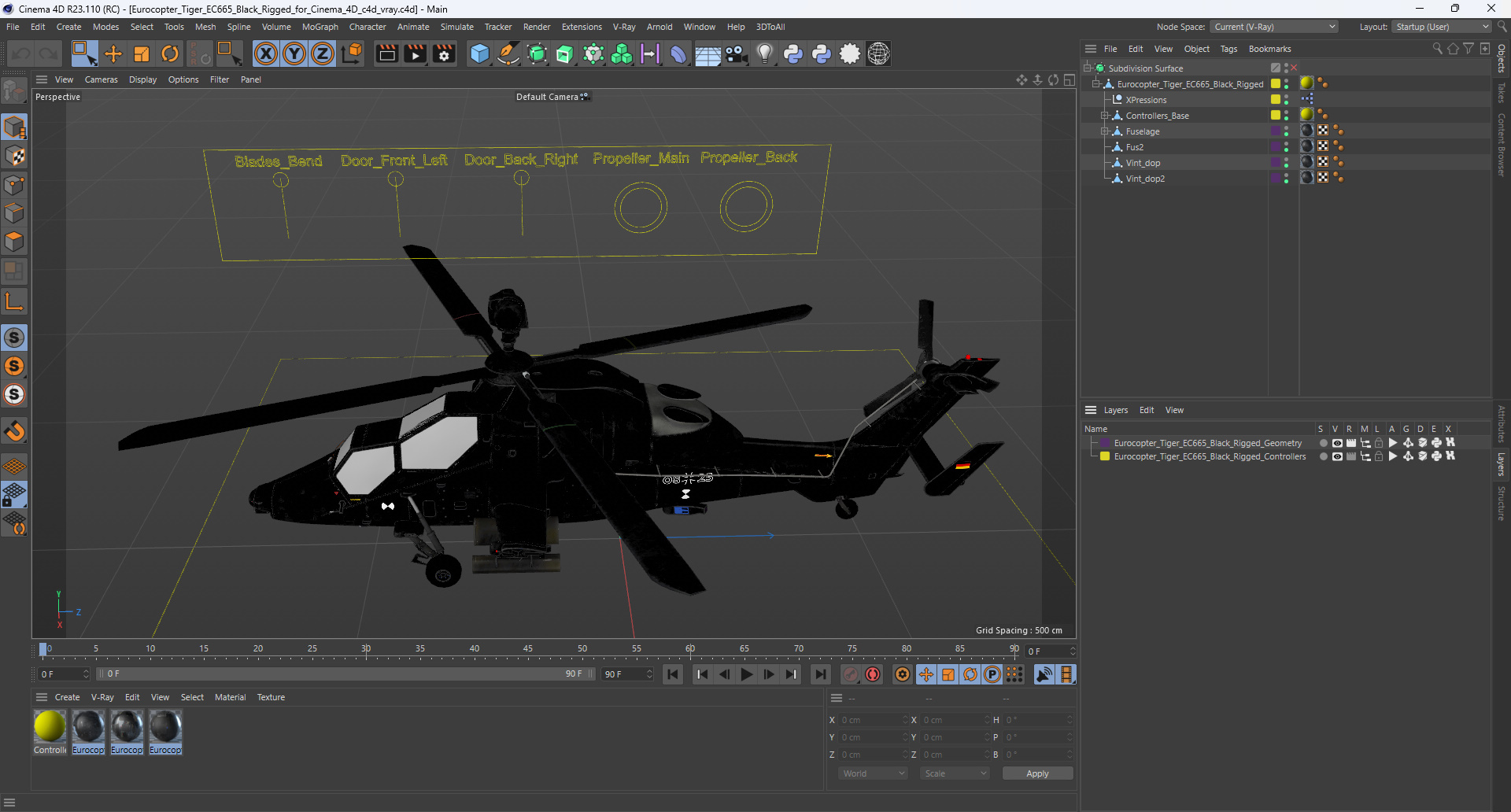Select Texture mode checkered cube icon
This screenshot has width=1511, height=812.
(x=14, y=156)
